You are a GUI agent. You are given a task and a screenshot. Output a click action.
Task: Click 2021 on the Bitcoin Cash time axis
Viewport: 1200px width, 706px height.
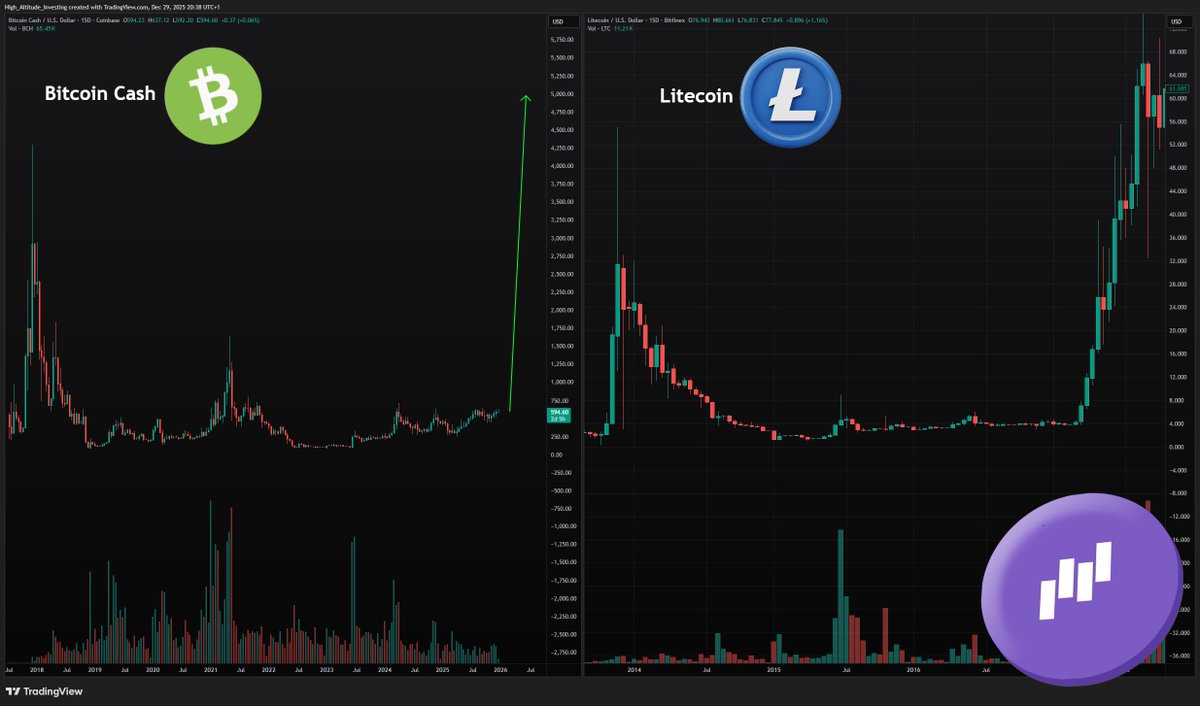211,670
